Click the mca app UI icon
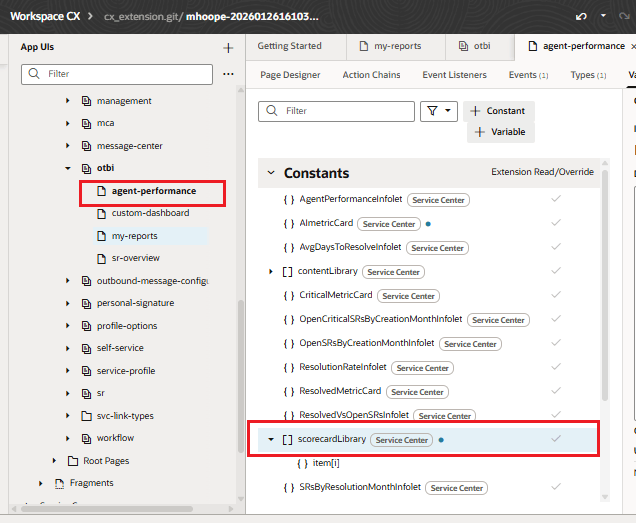The image size is (636, 523). point(86,123)
